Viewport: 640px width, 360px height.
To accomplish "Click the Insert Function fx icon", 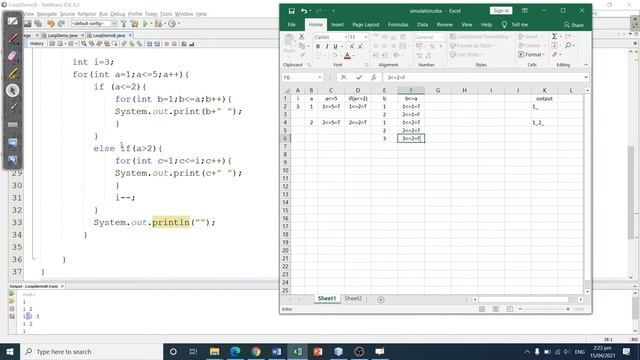I will click(373, 77).
